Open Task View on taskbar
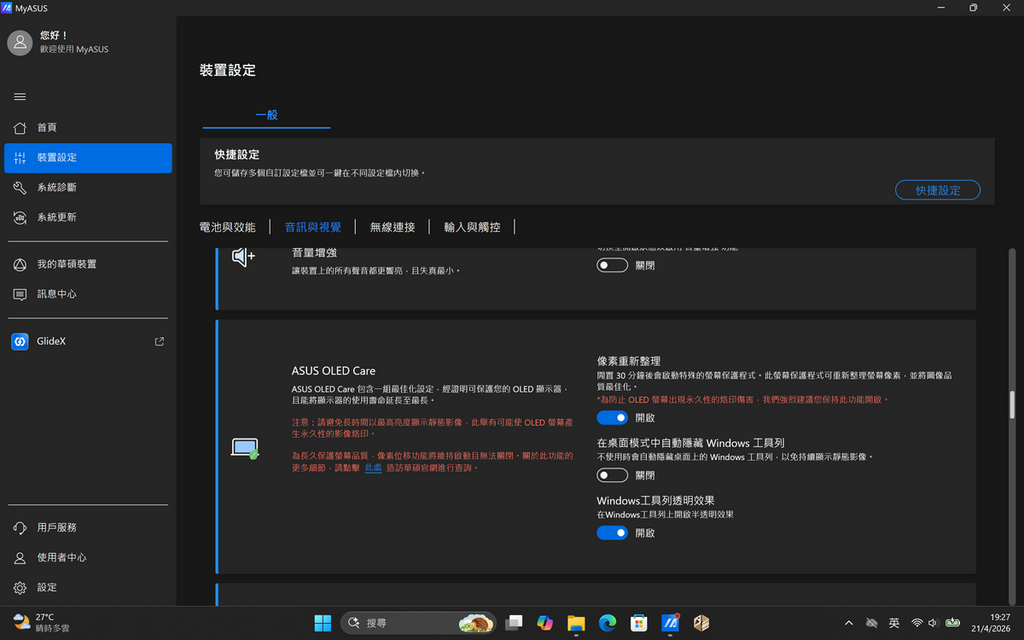 coord(514,623)
